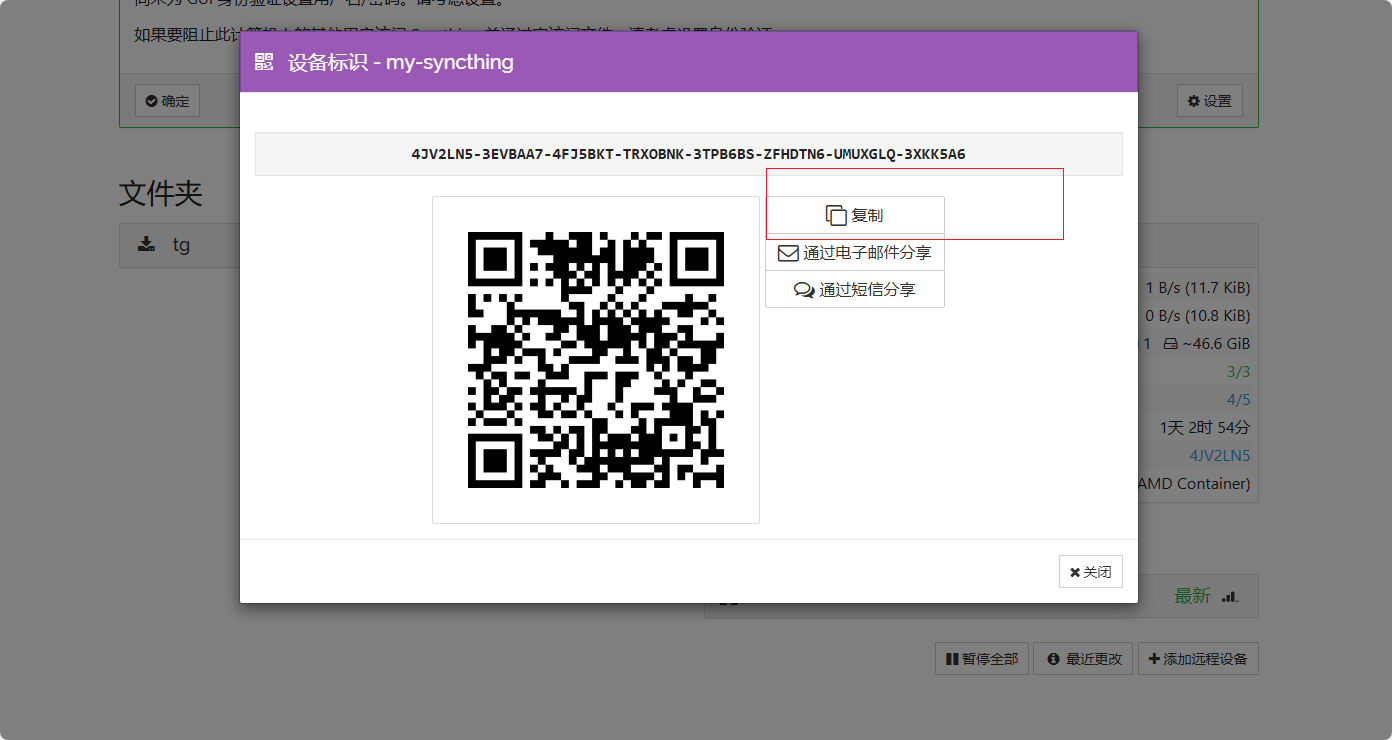This screenshot has height=740, width=1392.
Task: Share device ID via 通过电子邮件分享
Action: click(x=855, y=253)
